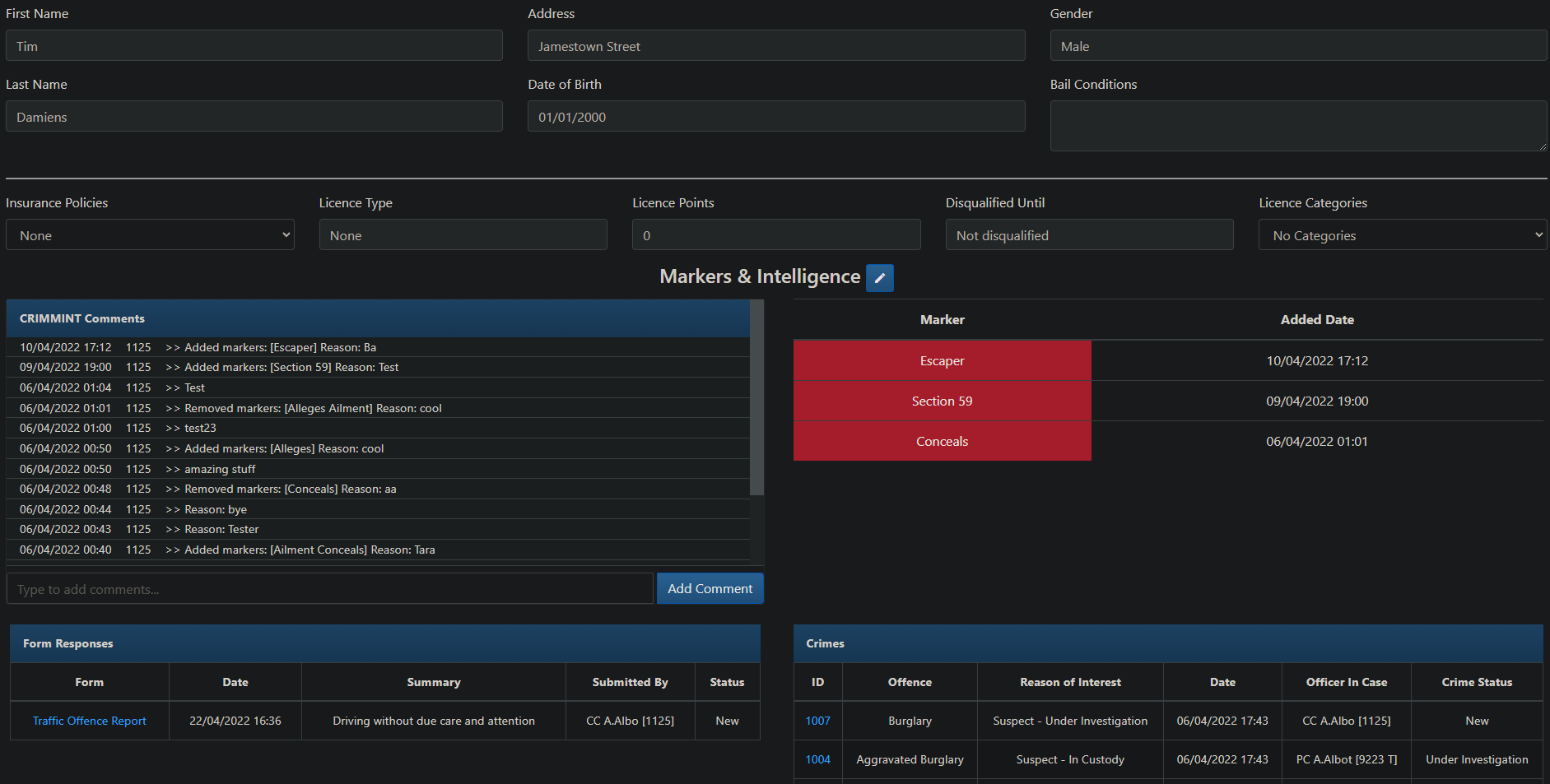Select the Escaper marker cell
Image resolution: width=1550 pixels, height=784 pixels.
pyautogui.click(x=942, y=361)
